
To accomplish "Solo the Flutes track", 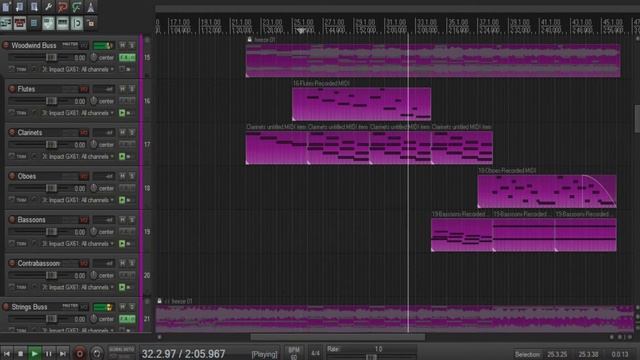I will (x=132, y=89).
